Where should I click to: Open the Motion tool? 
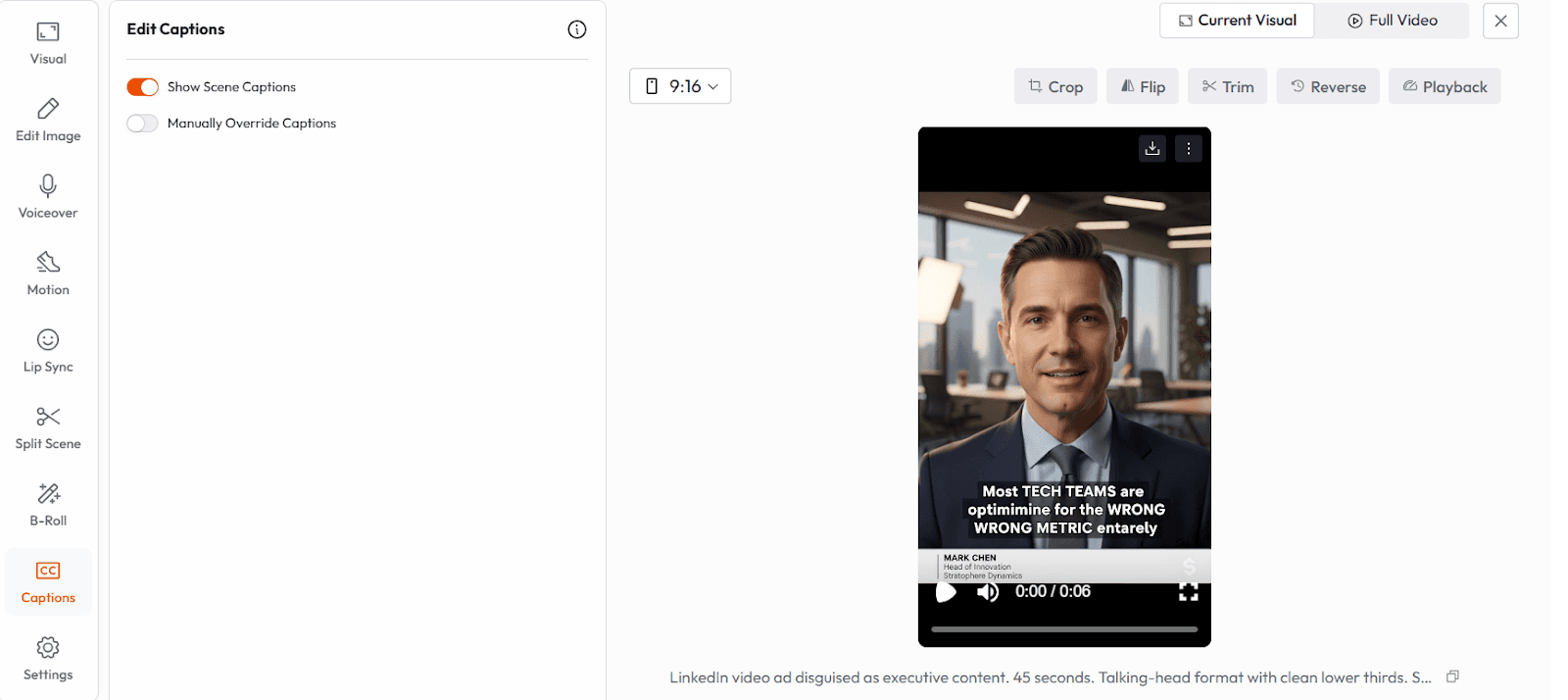click(x=48, y=275)
